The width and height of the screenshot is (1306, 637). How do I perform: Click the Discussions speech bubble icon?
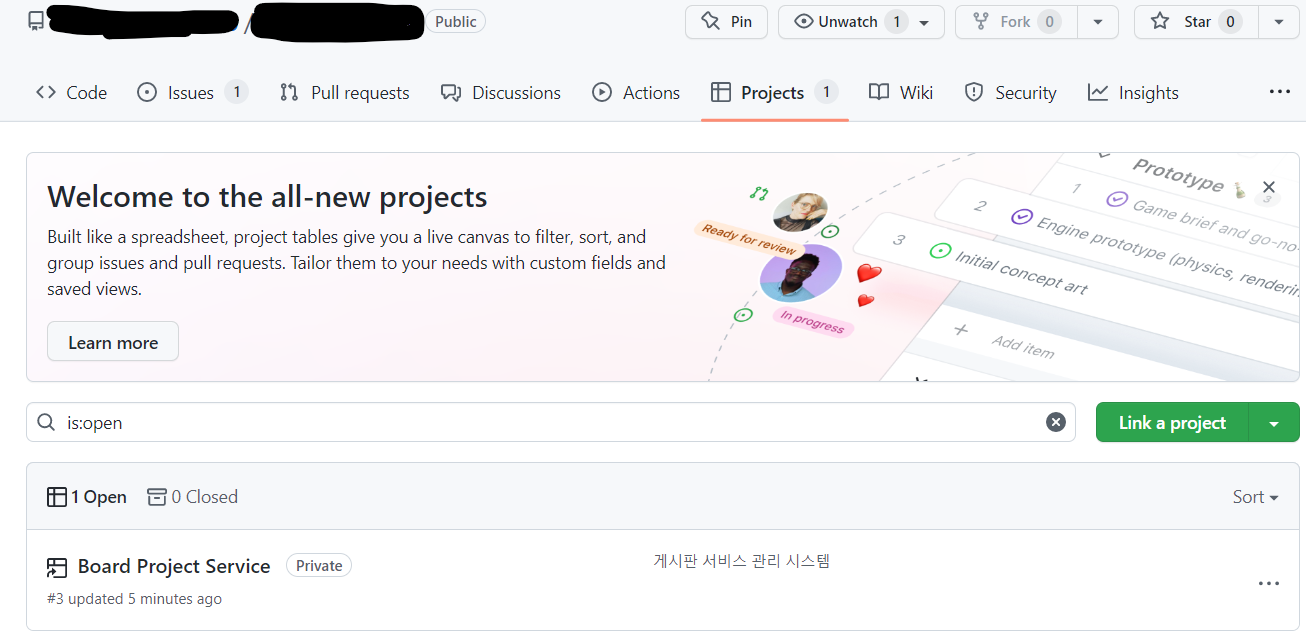coord(451,93)
